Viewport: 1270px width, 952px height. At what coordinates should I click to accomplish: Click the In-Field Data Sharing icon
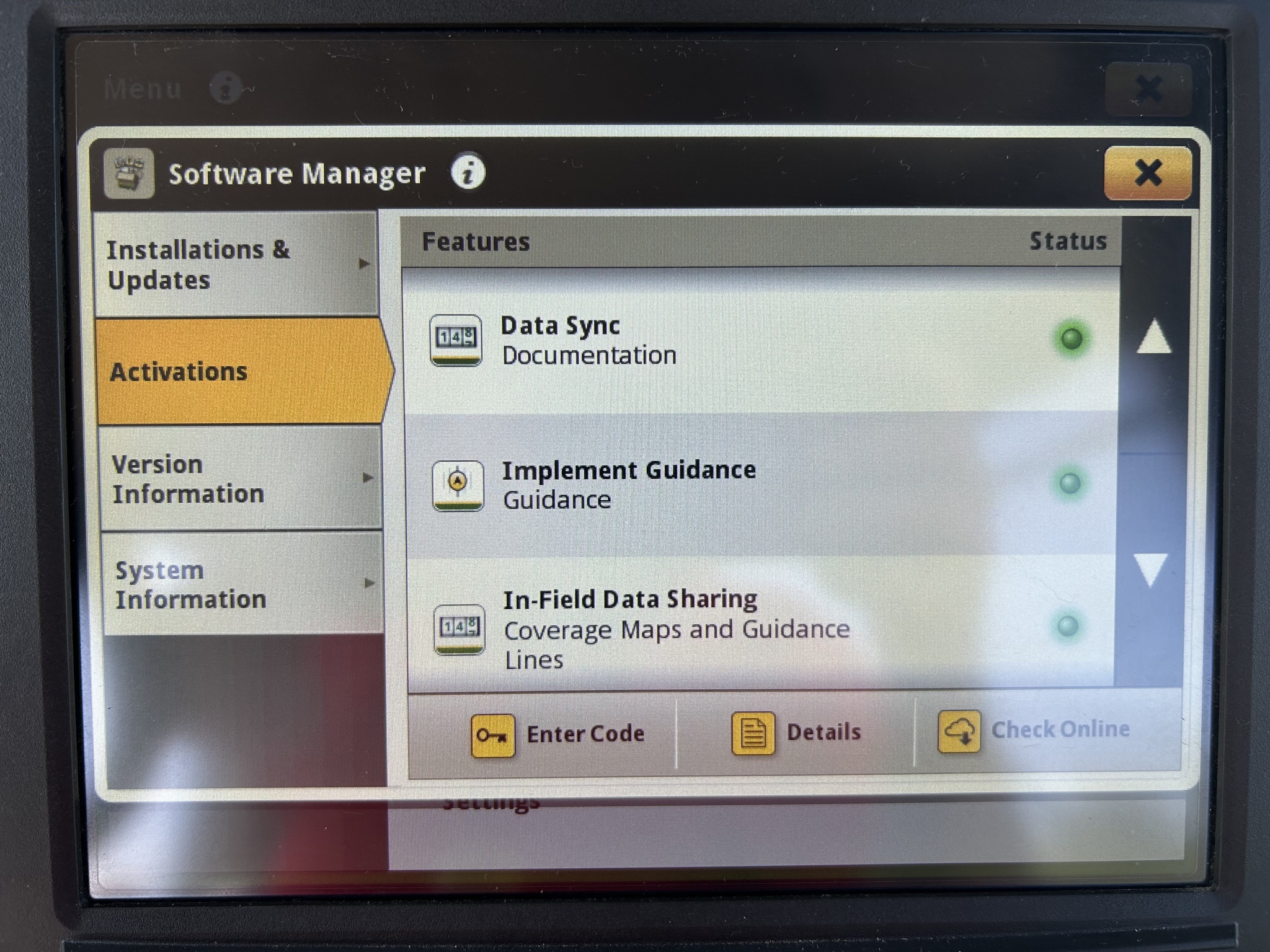459,629
